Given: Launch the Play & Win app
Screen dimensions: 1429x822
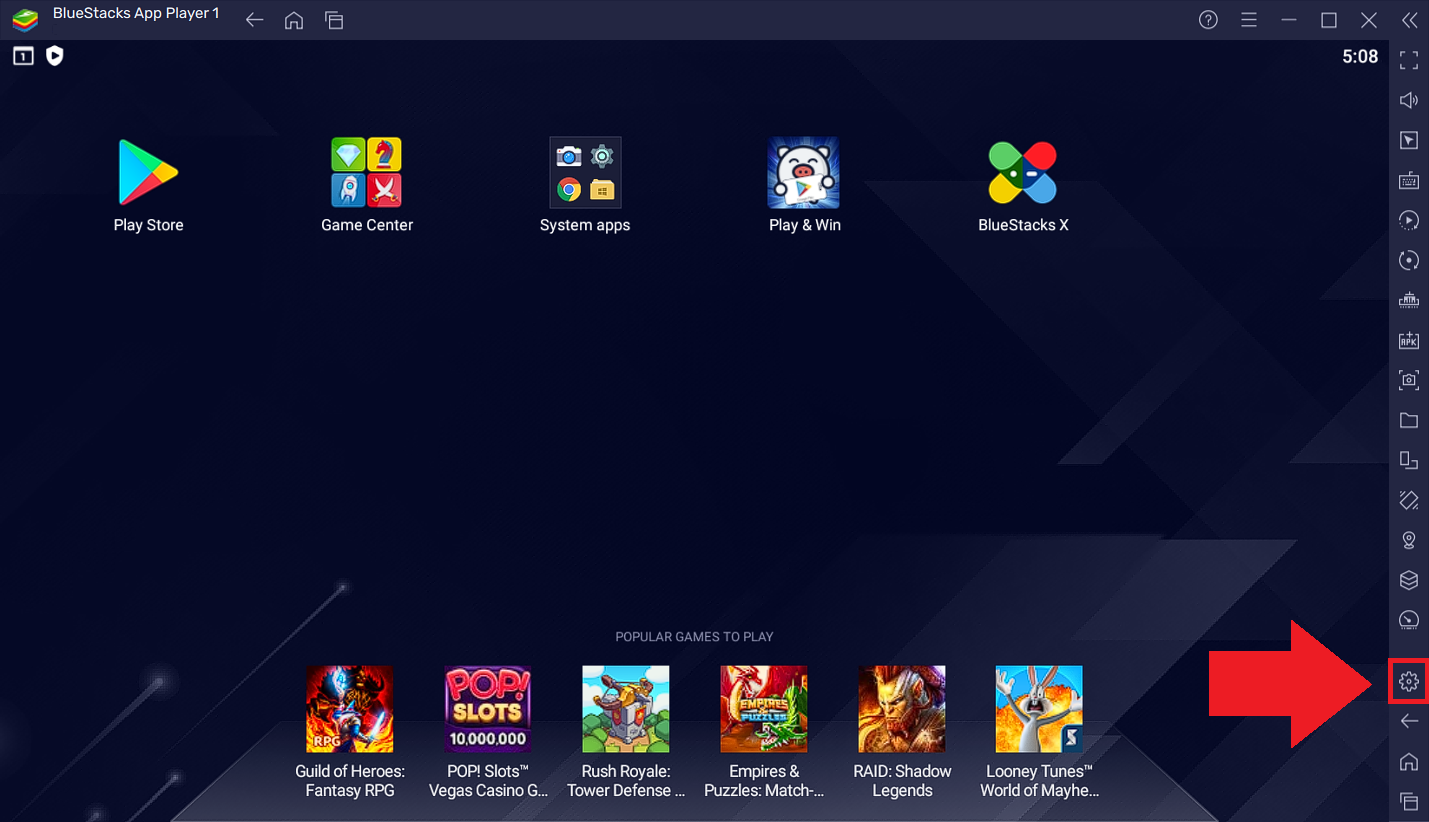Looking at the screenshot, I should coord(803,173).
